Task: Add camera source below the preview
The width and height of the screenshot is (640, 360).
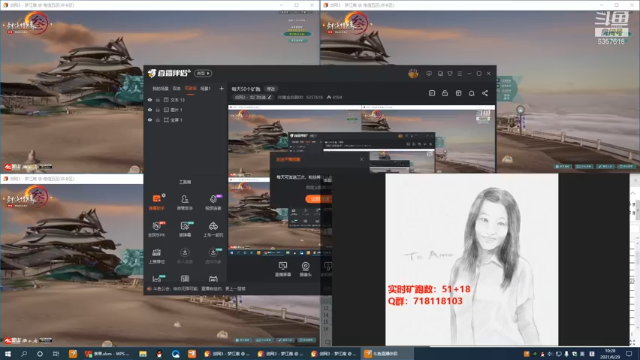Action: pos(305,269)
